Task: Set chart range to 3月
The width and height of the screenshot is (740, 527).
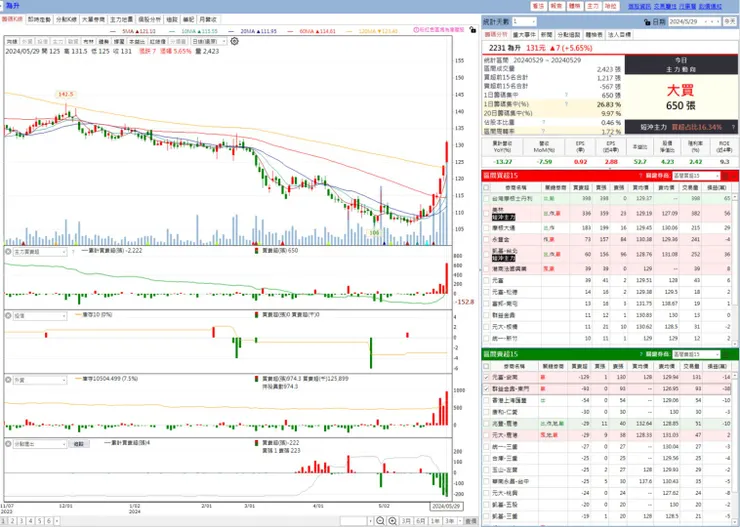Action: 406,521
